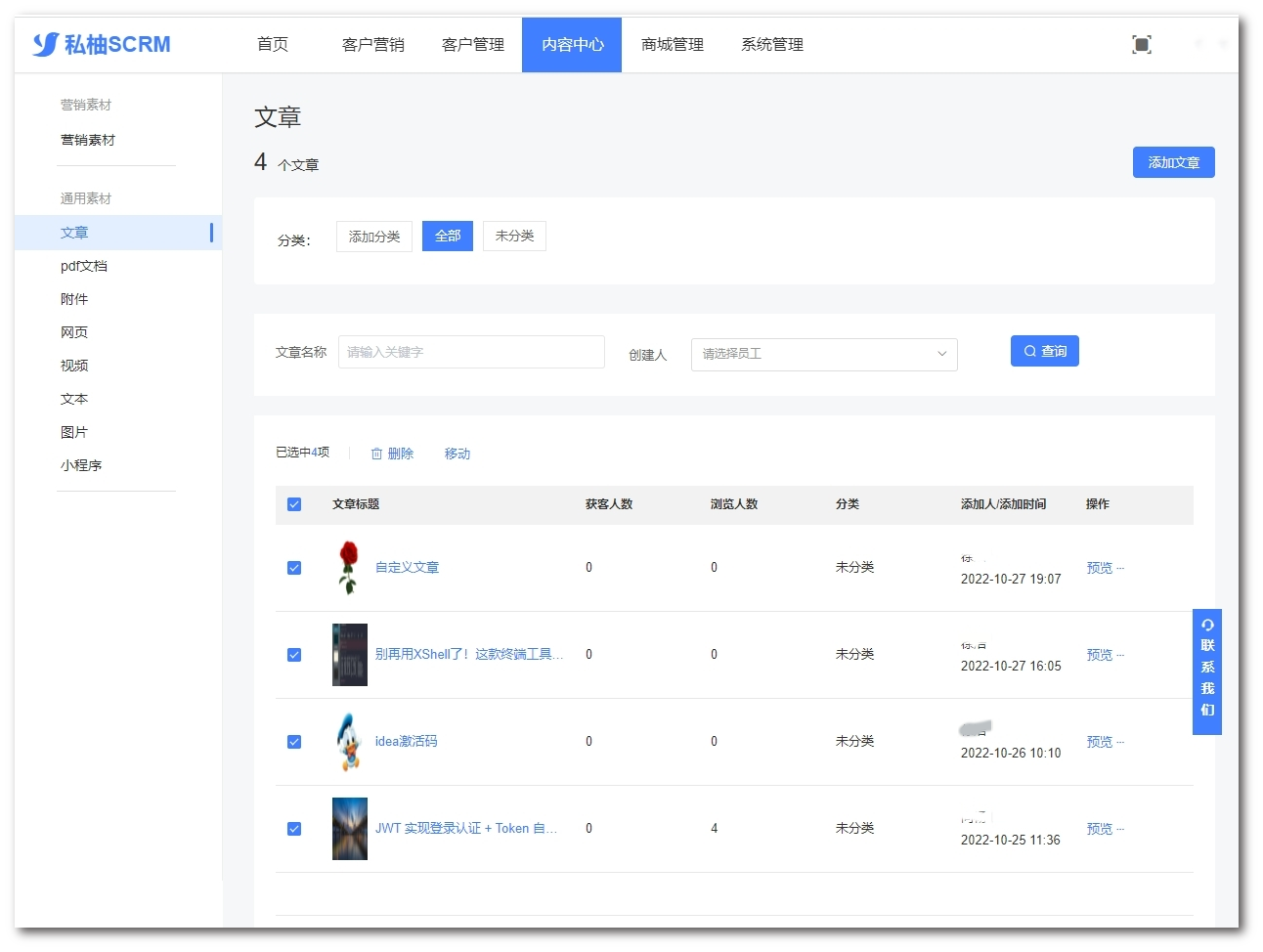The width and height of the screenshot is (1263, 952).
Task: Open the Donald Duck thumbnail of idea激活码
Action: 349,742
